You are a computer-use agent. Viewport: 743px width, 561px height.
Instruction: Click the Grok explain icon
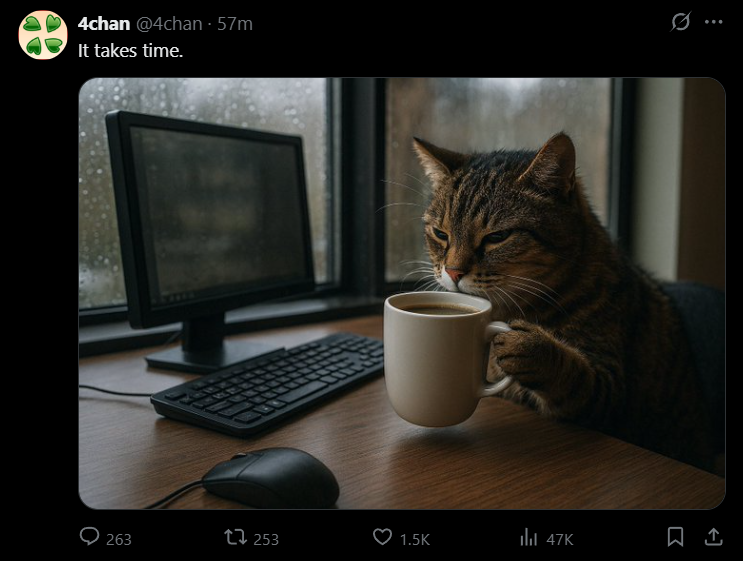pos(681,22)
